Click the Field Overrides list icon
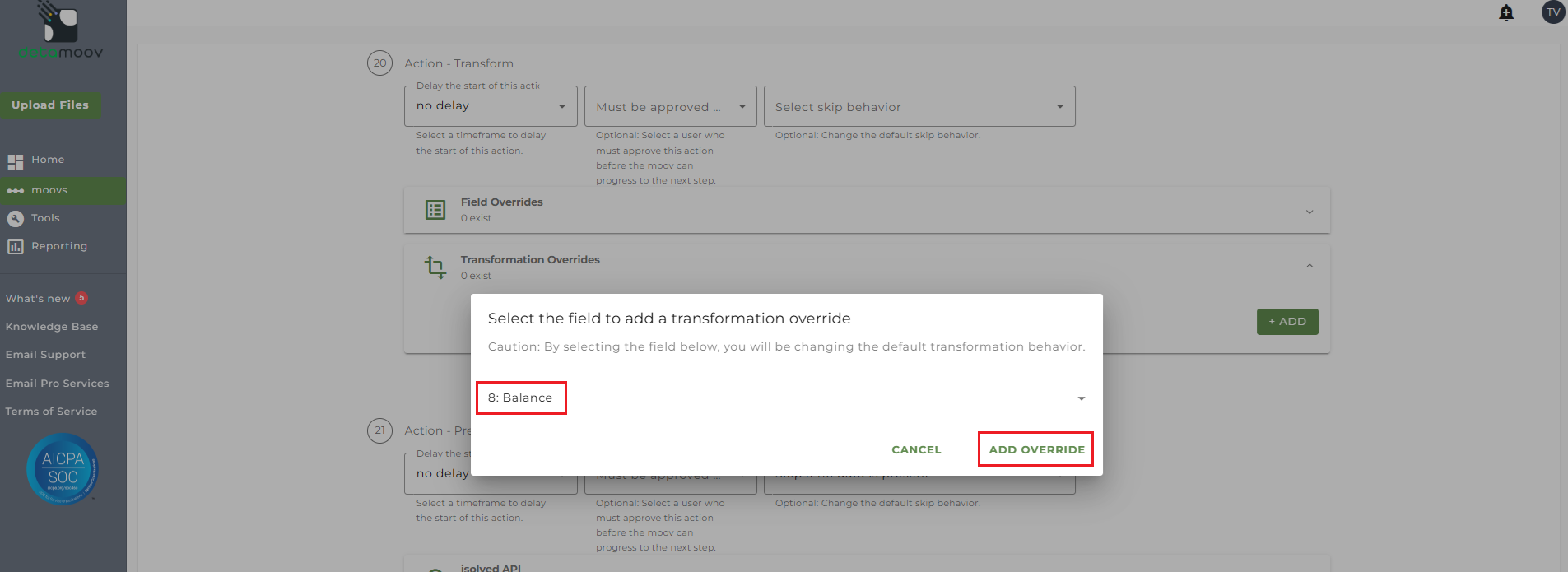The image size is (1568, 572). (435, 210)
